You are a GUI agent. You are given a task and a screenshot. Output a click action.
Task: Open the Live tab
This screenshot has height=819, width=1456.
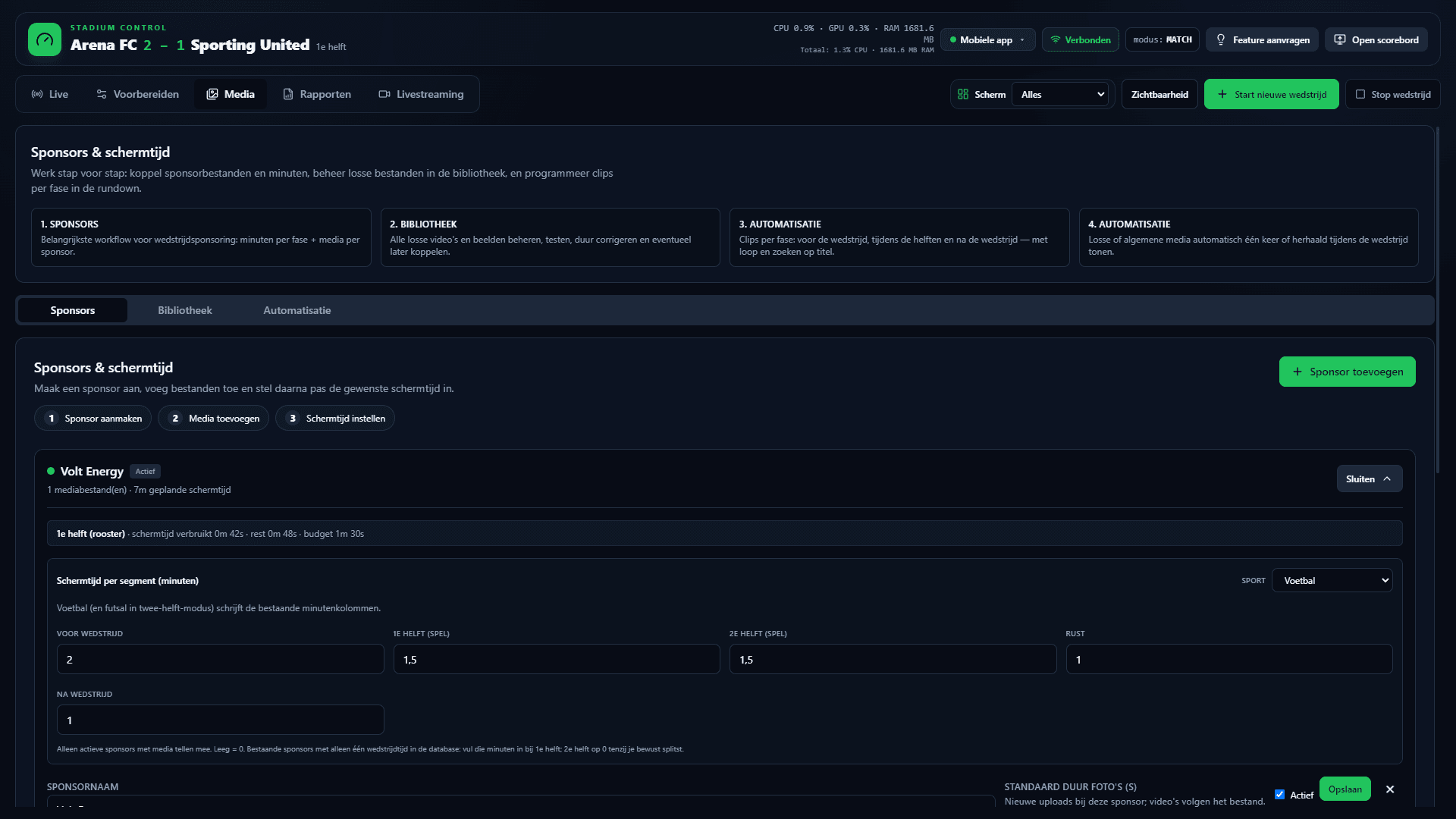(50, 94)
